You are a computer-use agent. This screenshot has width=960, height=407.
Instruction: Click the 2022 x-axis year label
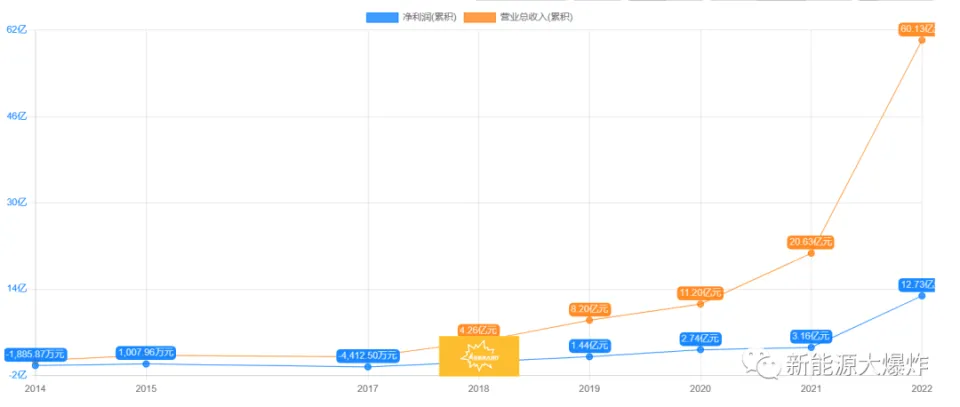coord(921,388)
